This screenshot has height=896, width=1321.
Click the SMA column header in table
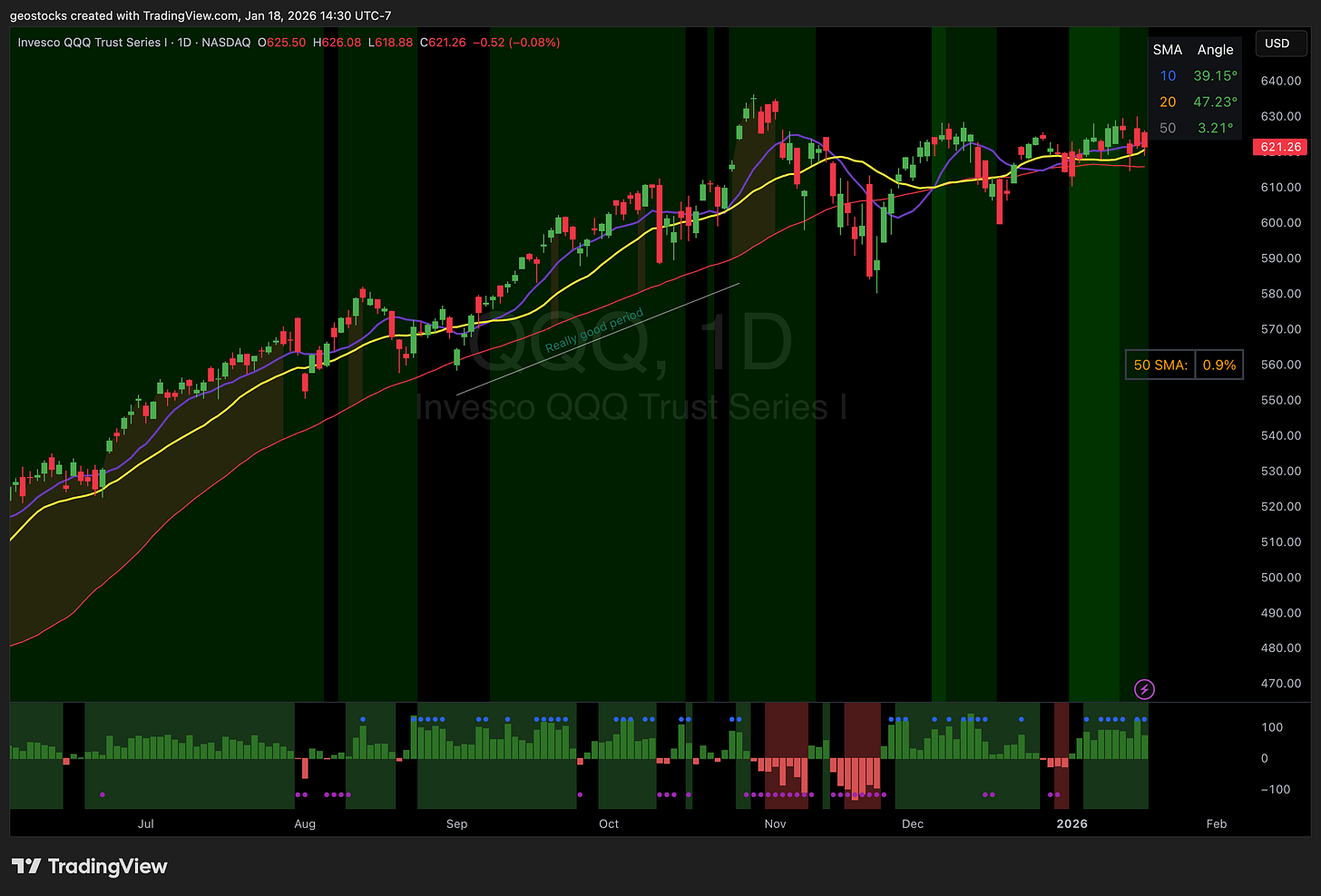tap(1168, 50)
